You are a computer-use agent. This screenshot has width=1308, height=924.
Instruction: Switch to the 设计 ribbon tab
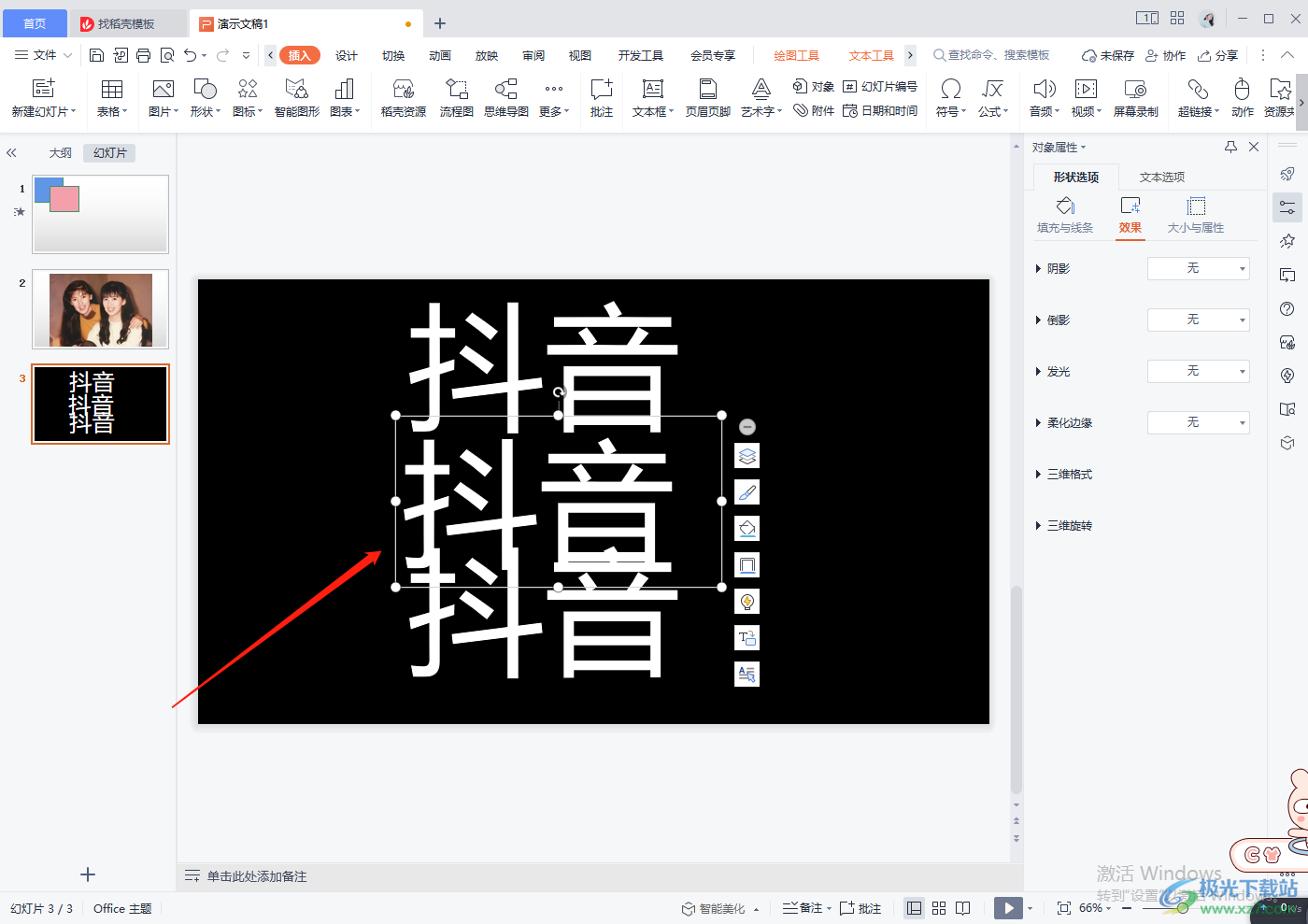[x=347, y=55]
